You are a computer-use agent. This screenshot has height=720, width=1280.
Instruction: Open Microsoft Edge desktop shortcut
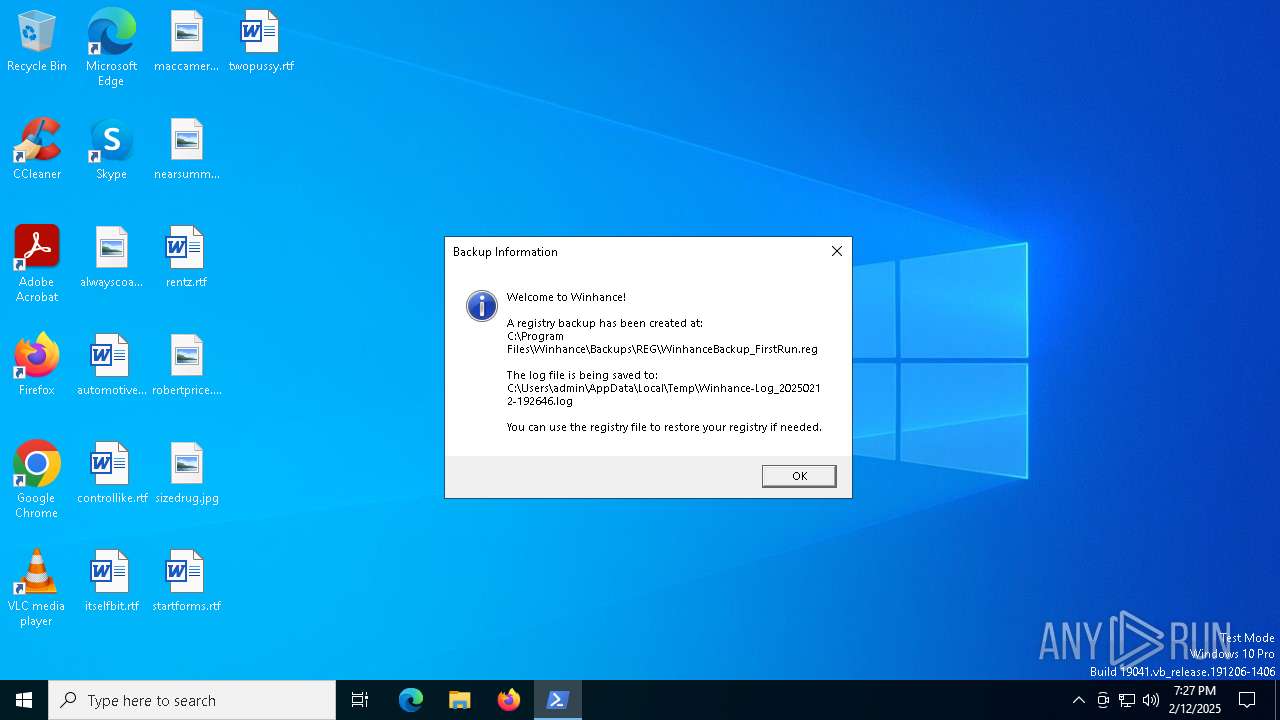(x=111, y=48)
